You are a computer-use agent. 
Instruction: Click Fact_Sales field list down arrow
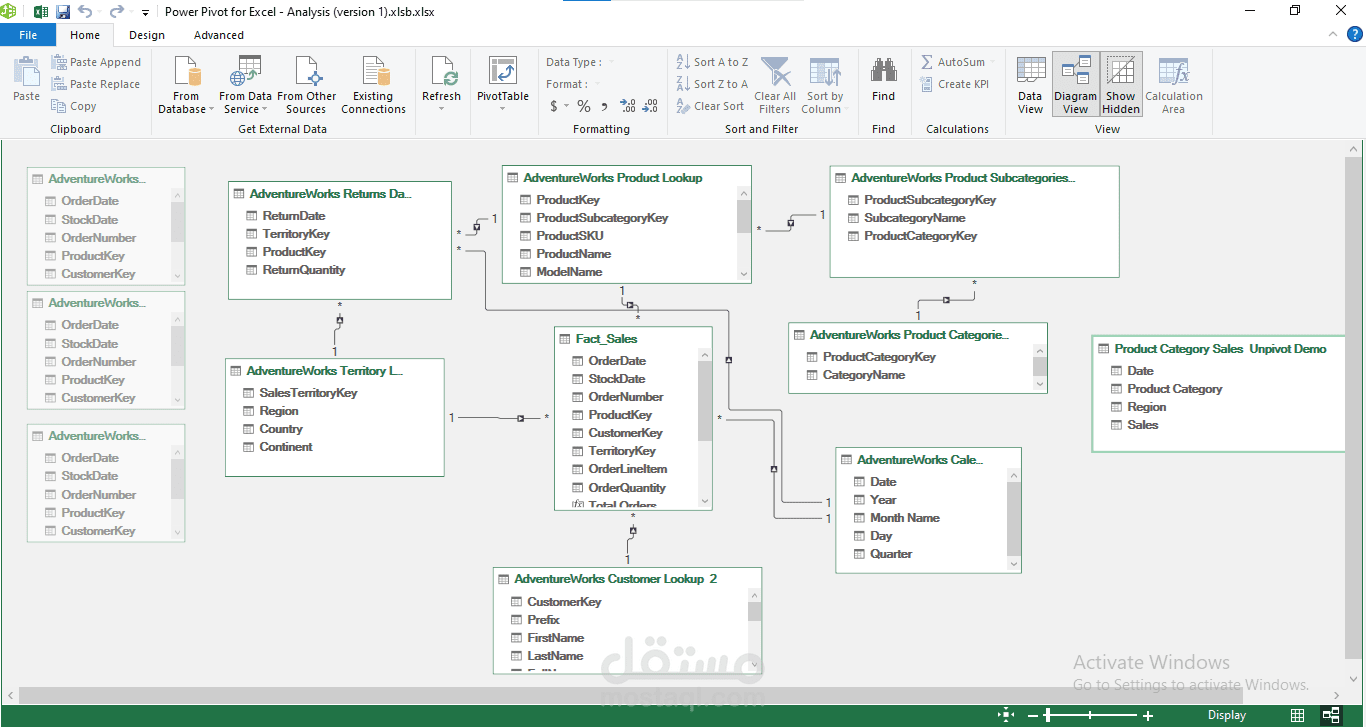(705, 501)
